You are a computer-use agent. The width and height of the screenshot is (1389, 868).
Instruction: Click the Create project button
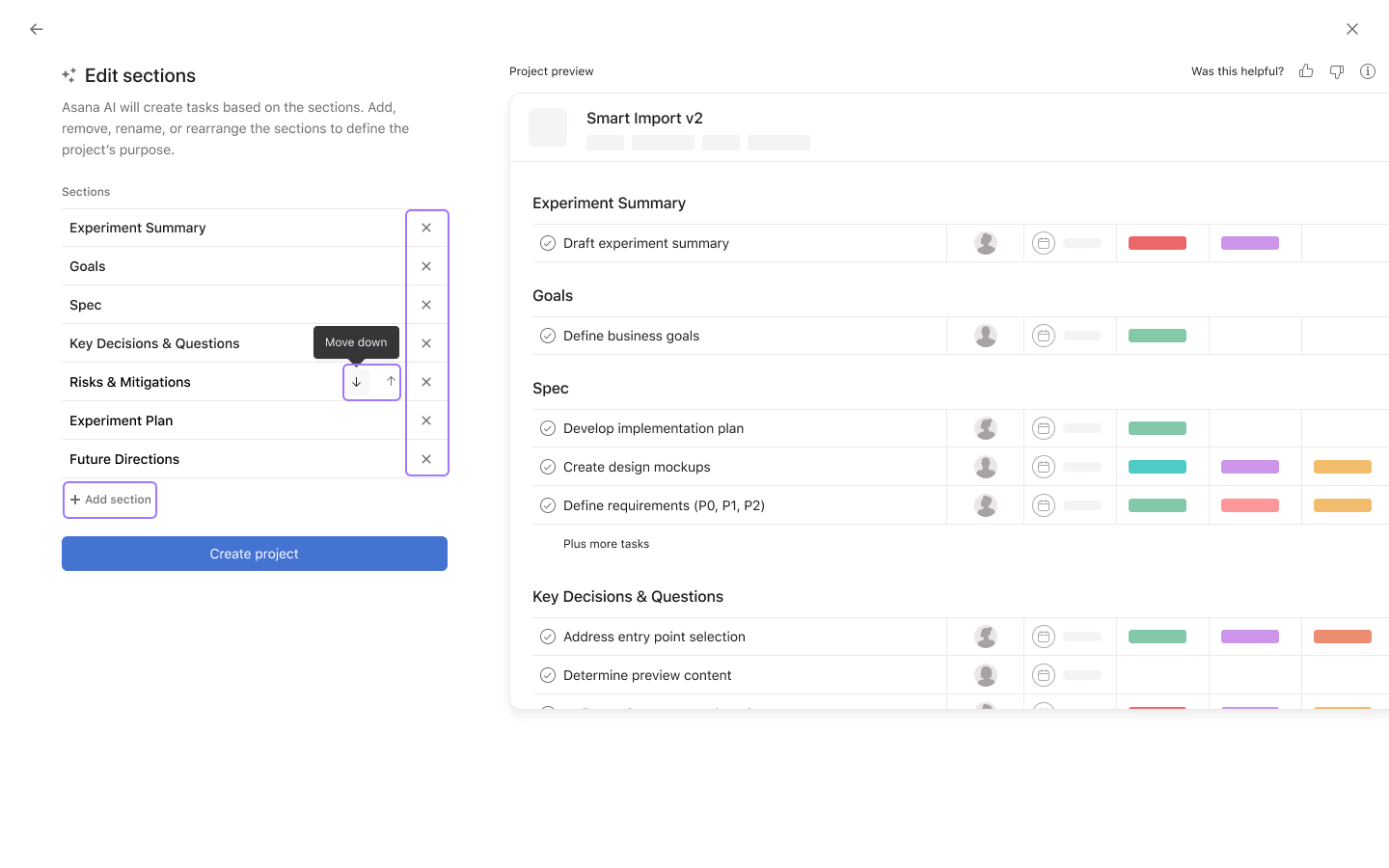coord(254,553)
